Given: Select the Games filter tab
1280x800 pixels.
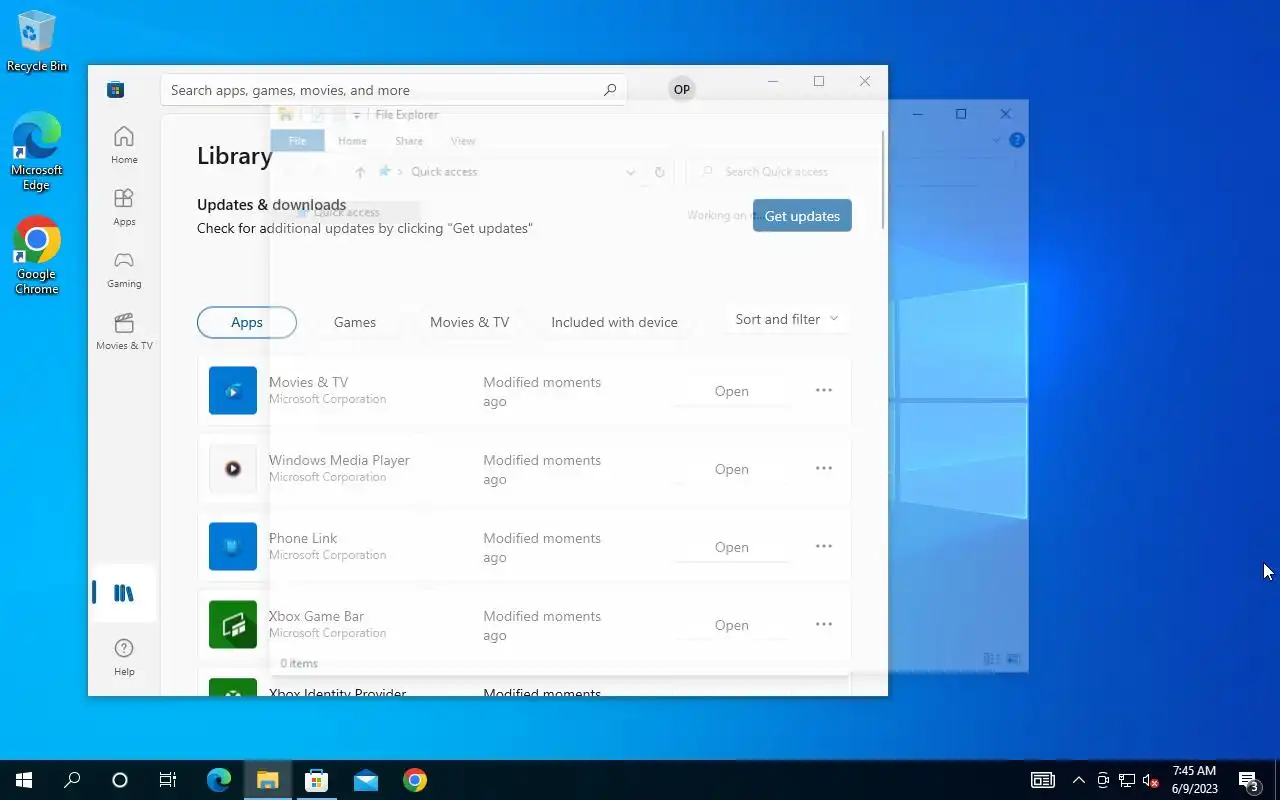Looking at the screenshot, I should pyautogui.click(x=355, y=322).
